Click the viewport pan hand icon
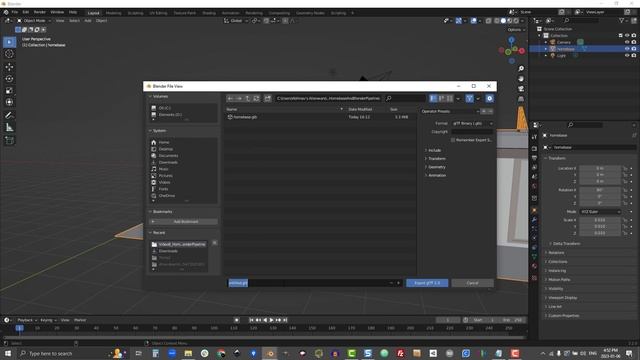Screen dimensions: 640x360 (521, 78)
